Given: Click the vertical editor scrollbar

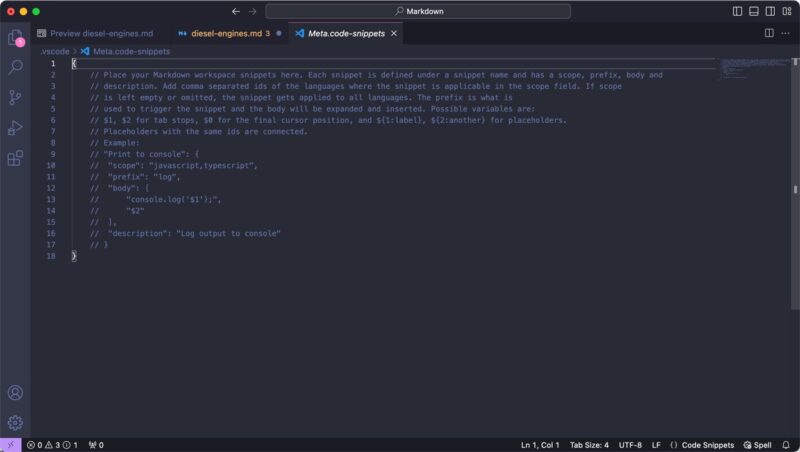Looking at the screenshot, I should 795,184.
